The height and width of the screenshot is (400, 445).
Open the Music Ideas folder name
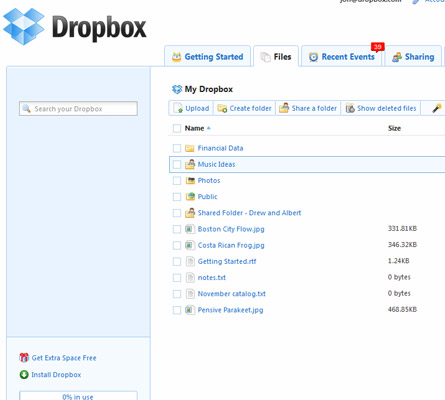pos(216,164)
